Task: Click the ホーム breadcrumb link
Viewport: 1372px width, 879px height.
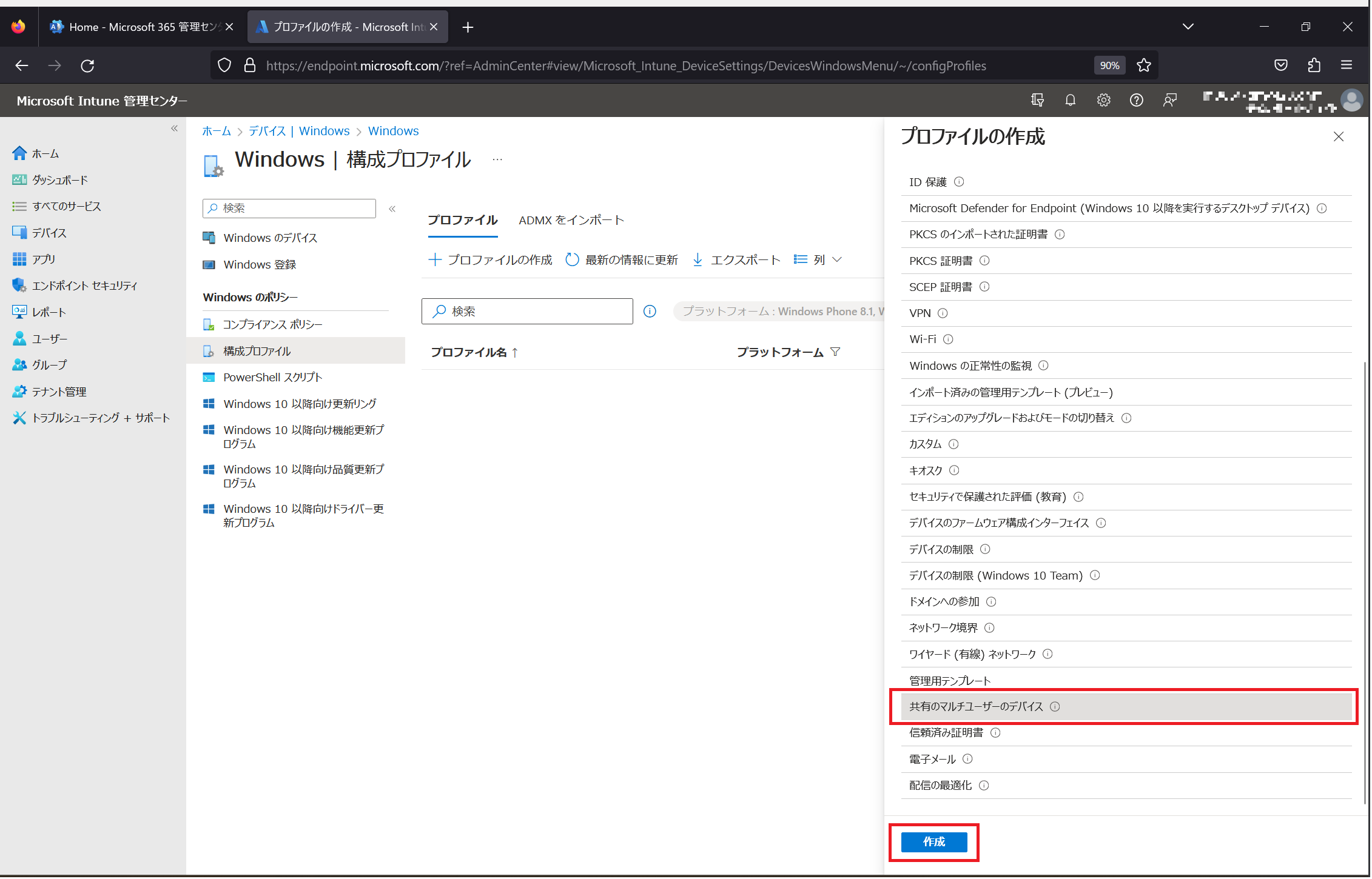Action: [x=217, y=131]
